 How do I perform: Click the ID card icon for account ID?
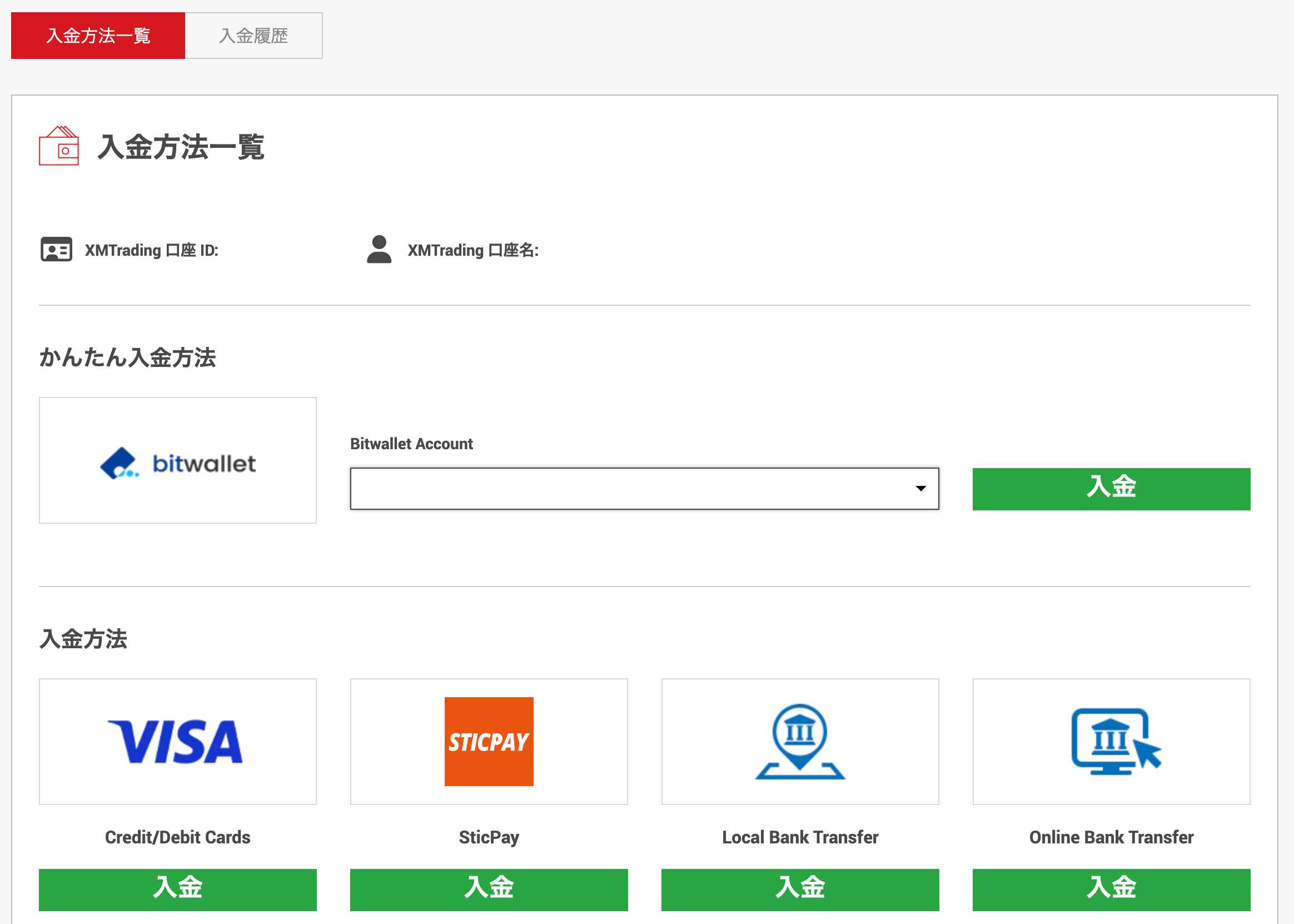[x=56, y=250]
